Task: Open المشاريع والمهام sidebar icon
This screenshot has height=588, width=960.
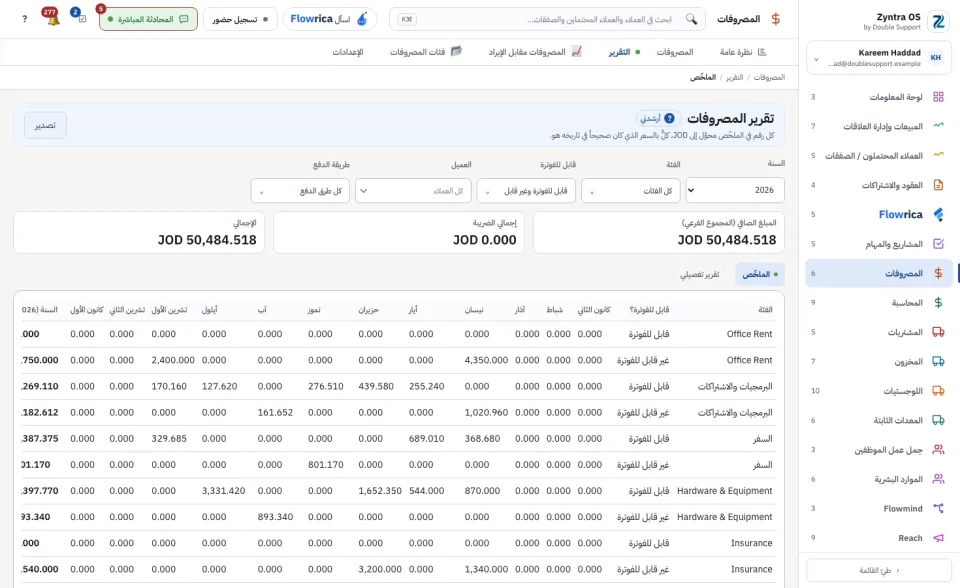Action: point(938,244)
